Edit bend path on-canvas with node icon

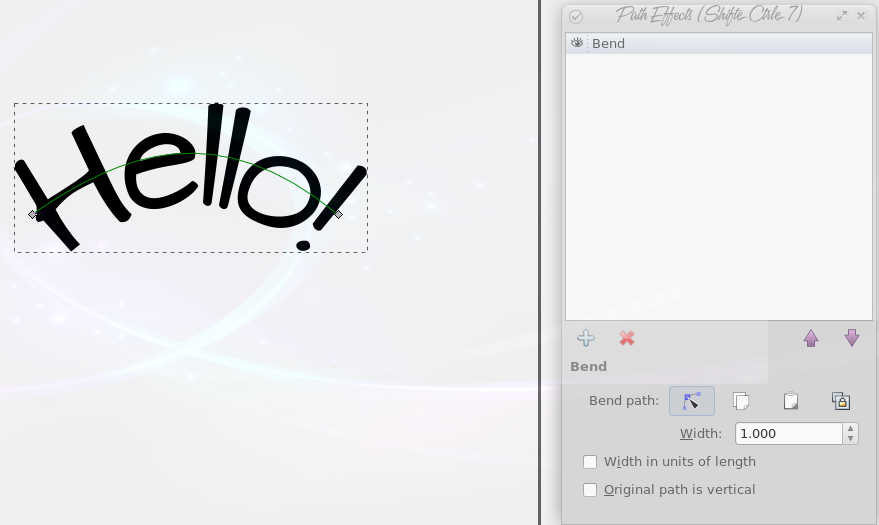point(692,401)
